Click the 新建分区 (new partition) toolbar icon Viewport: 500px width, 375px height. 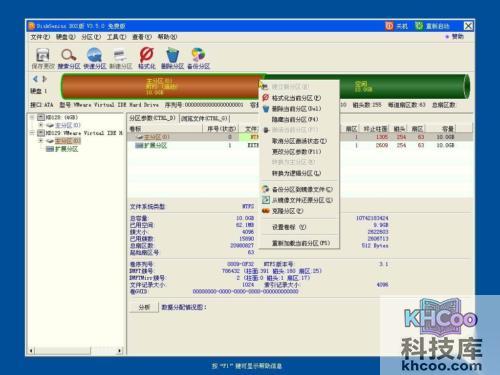click(x=120, y=56)
